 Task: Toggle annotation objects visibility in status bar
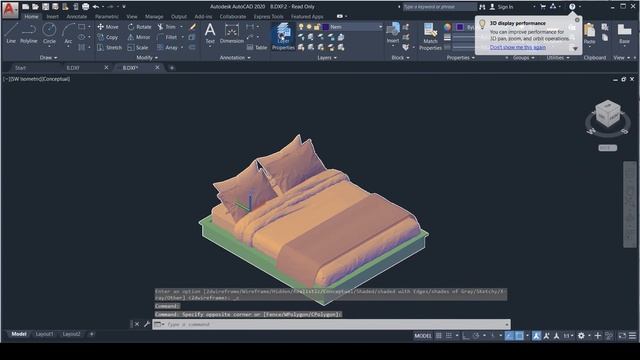coord(536,336)
